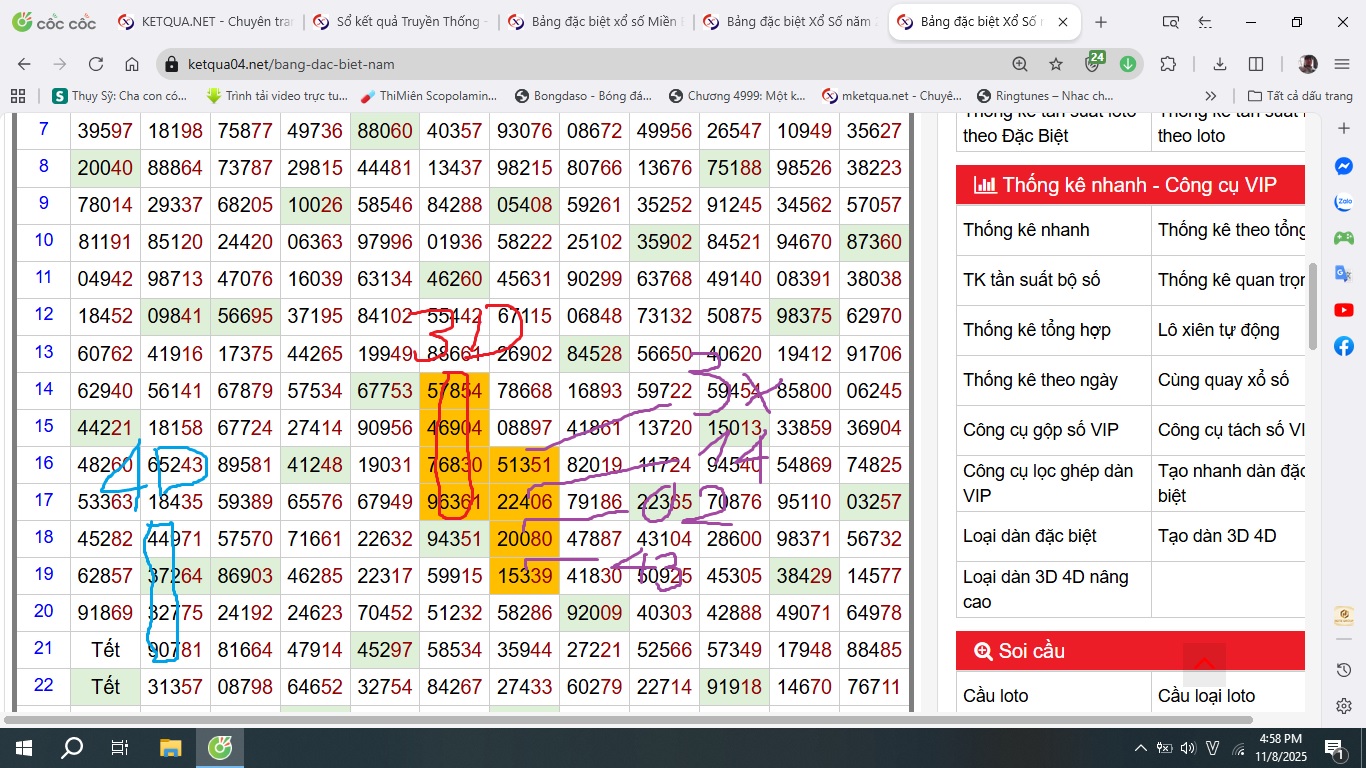Bookmark this page with the star icon
Screen dimensions: 1366x768
click(1056, 64)
